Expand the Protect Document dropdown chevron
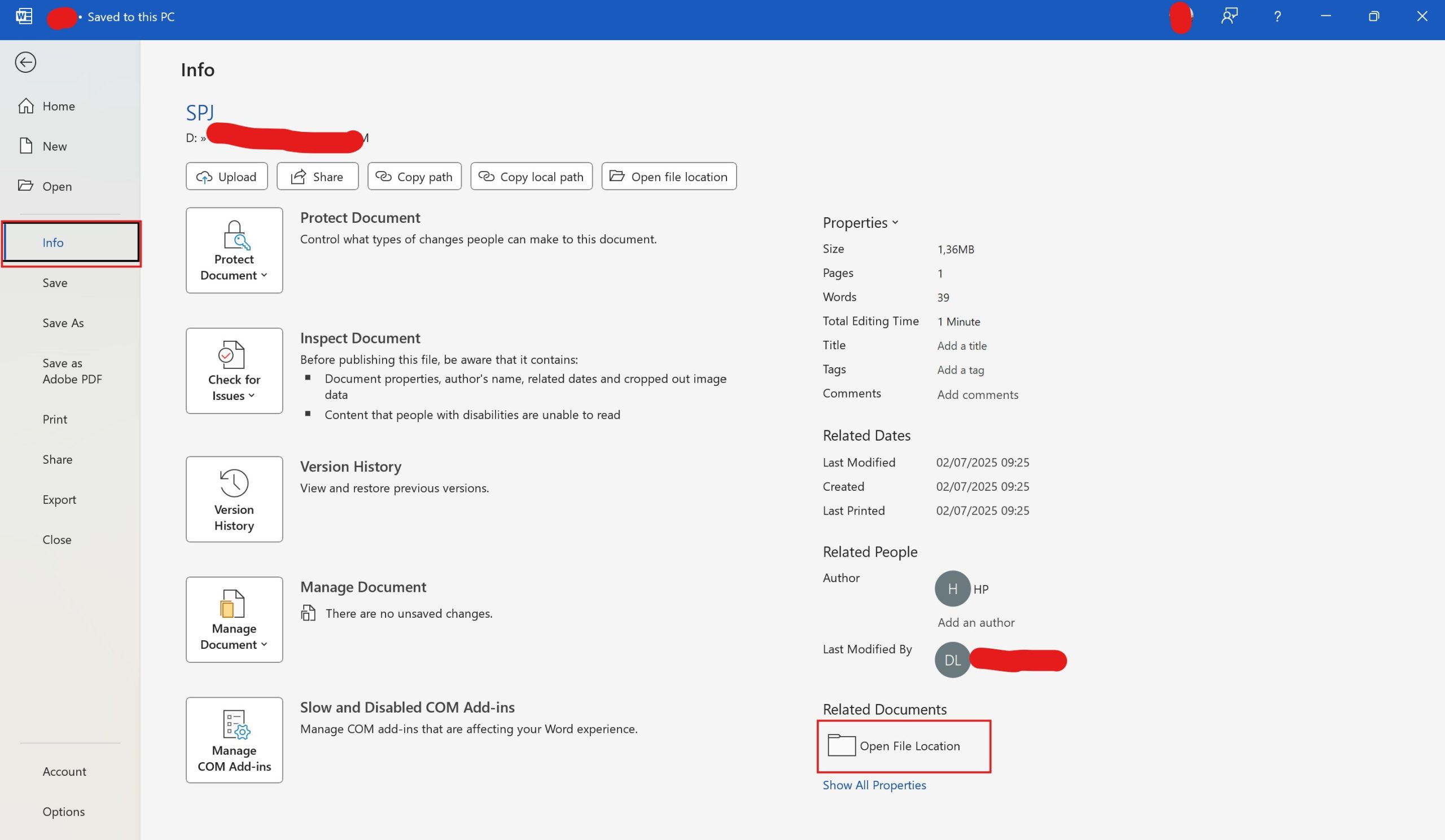 [265, 275]
